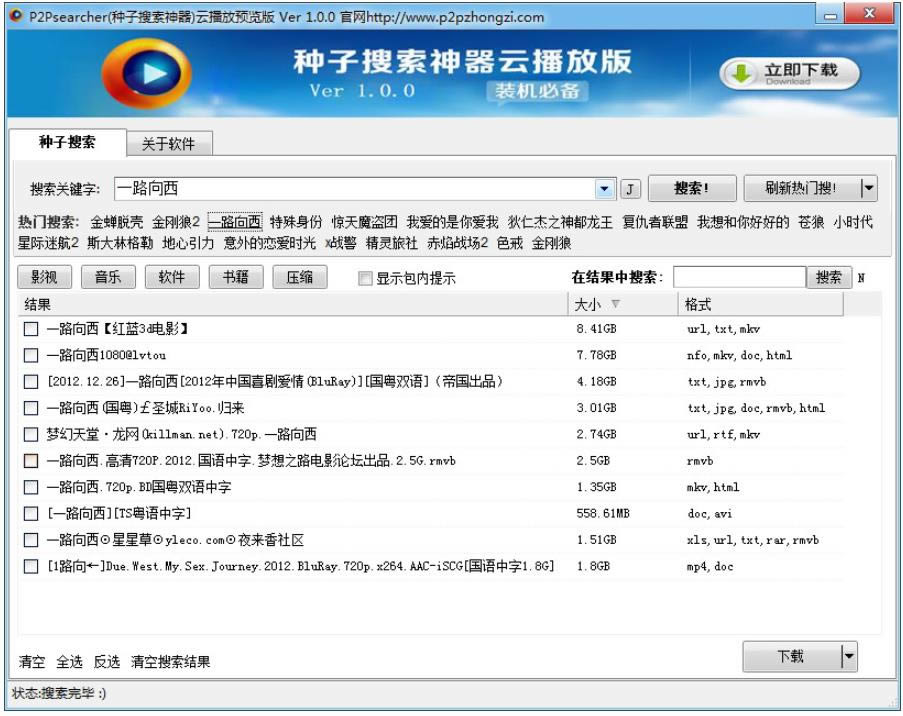Select the 种子搜索 tab
Viewport: 903px width, 716px height.
[67, 142]
